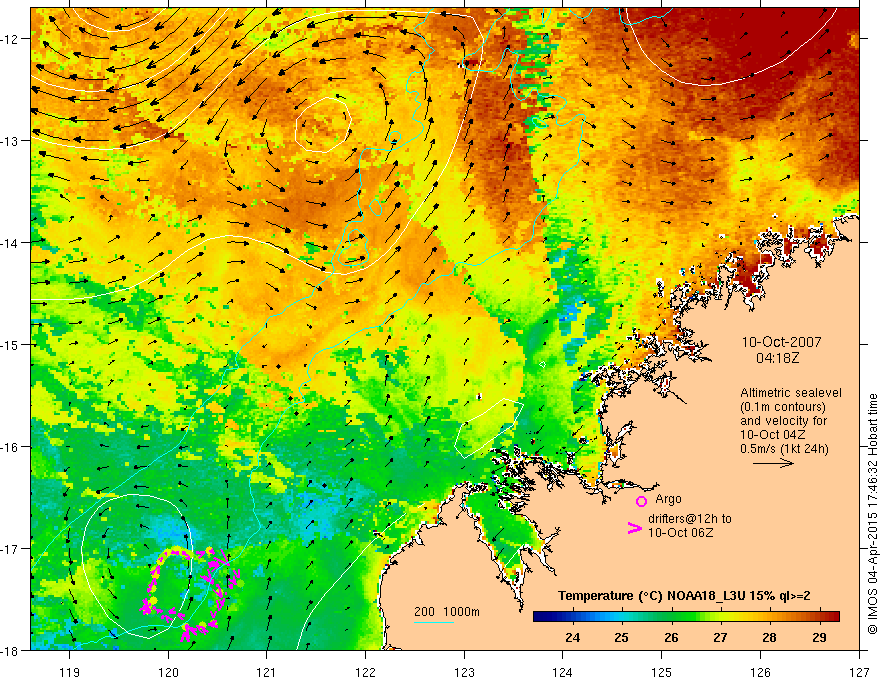The image size is (880, 680).
Task: Click the small white contour circle near 121.5, -13
Action: 324,125
